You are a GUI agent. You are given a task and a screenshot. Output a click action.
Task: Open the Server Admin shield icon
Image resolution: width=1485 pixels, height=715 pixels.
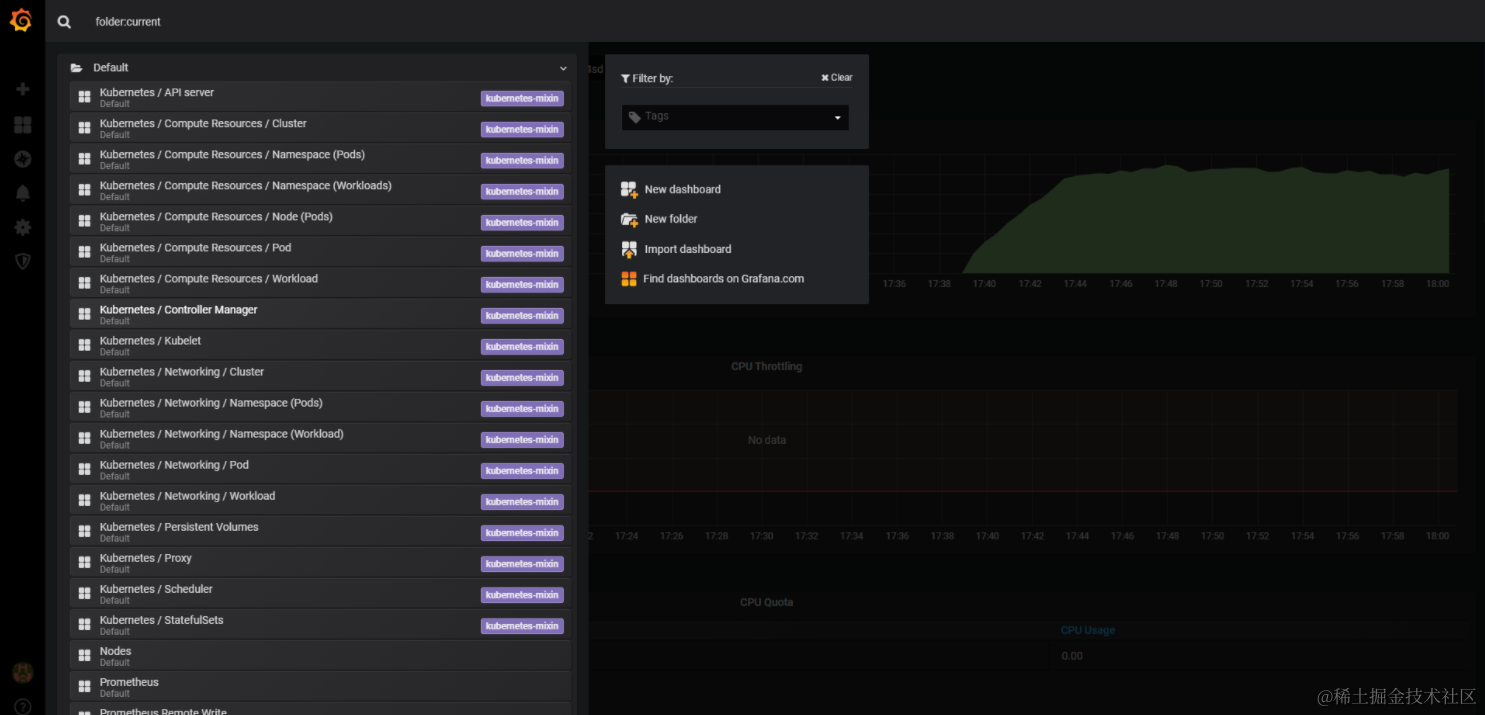[22, 261]
